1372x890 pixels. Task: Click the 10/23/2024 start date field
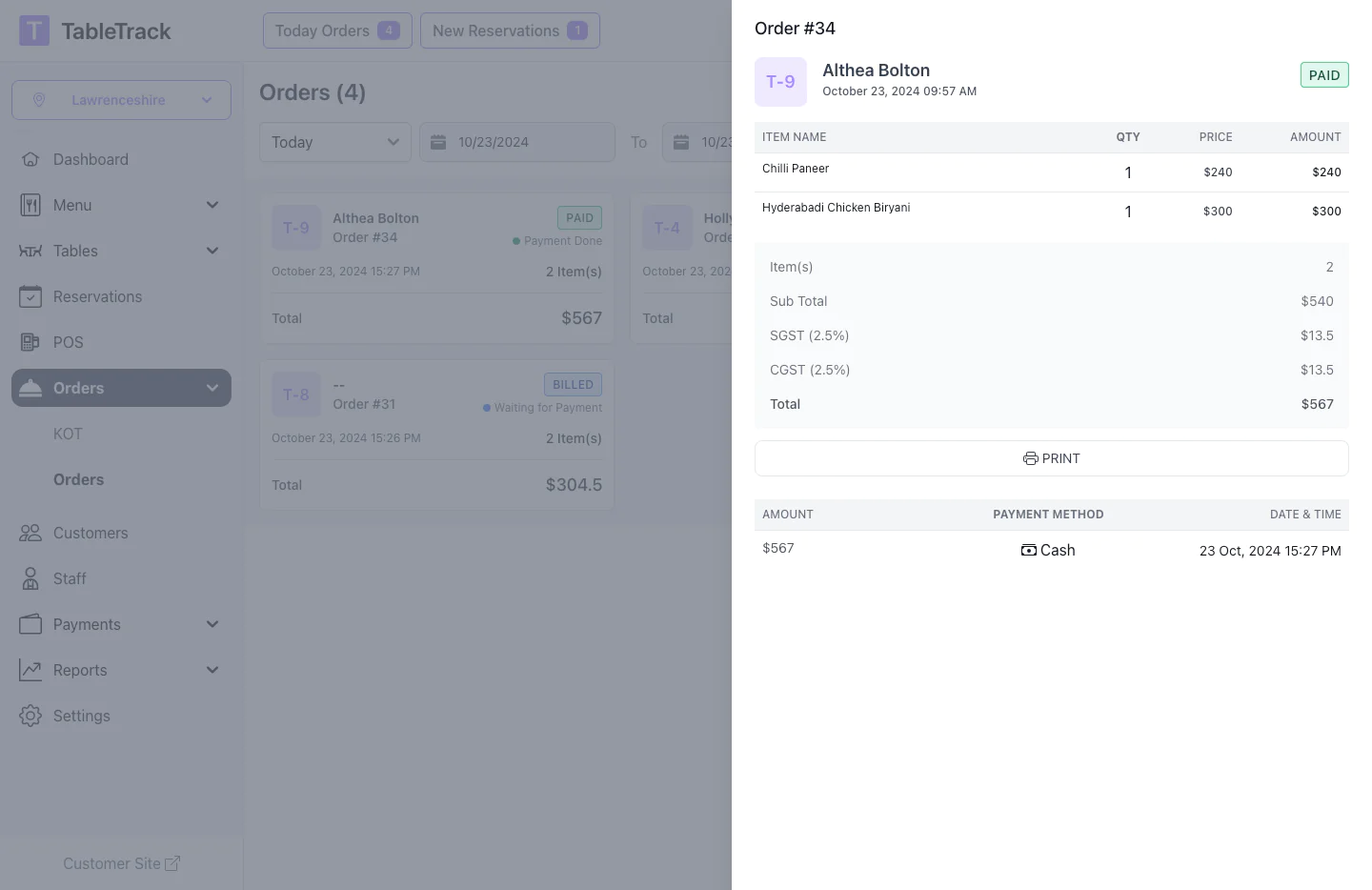[x=516, y=142]
